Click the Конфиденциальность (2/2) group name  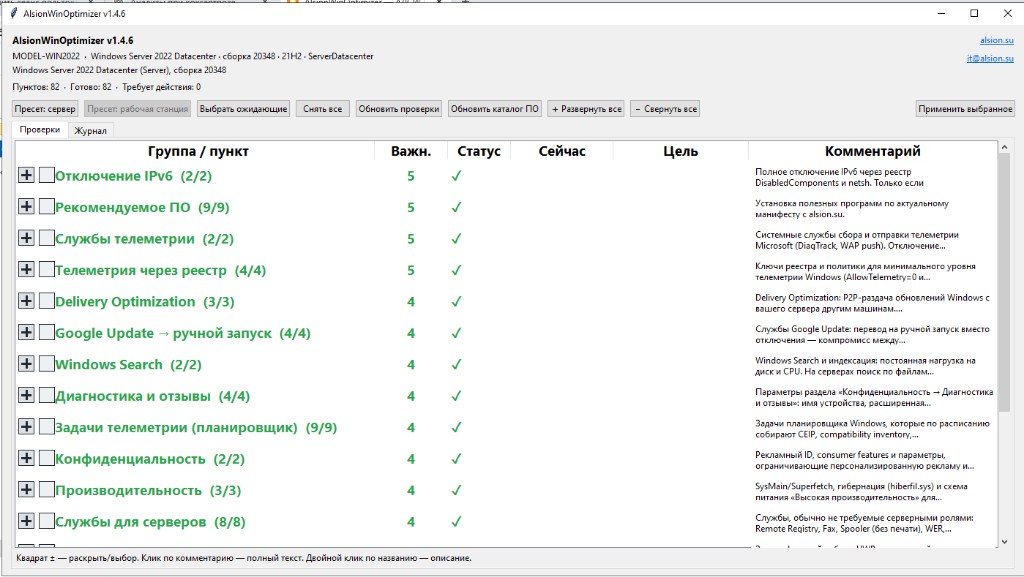[150, 459]
